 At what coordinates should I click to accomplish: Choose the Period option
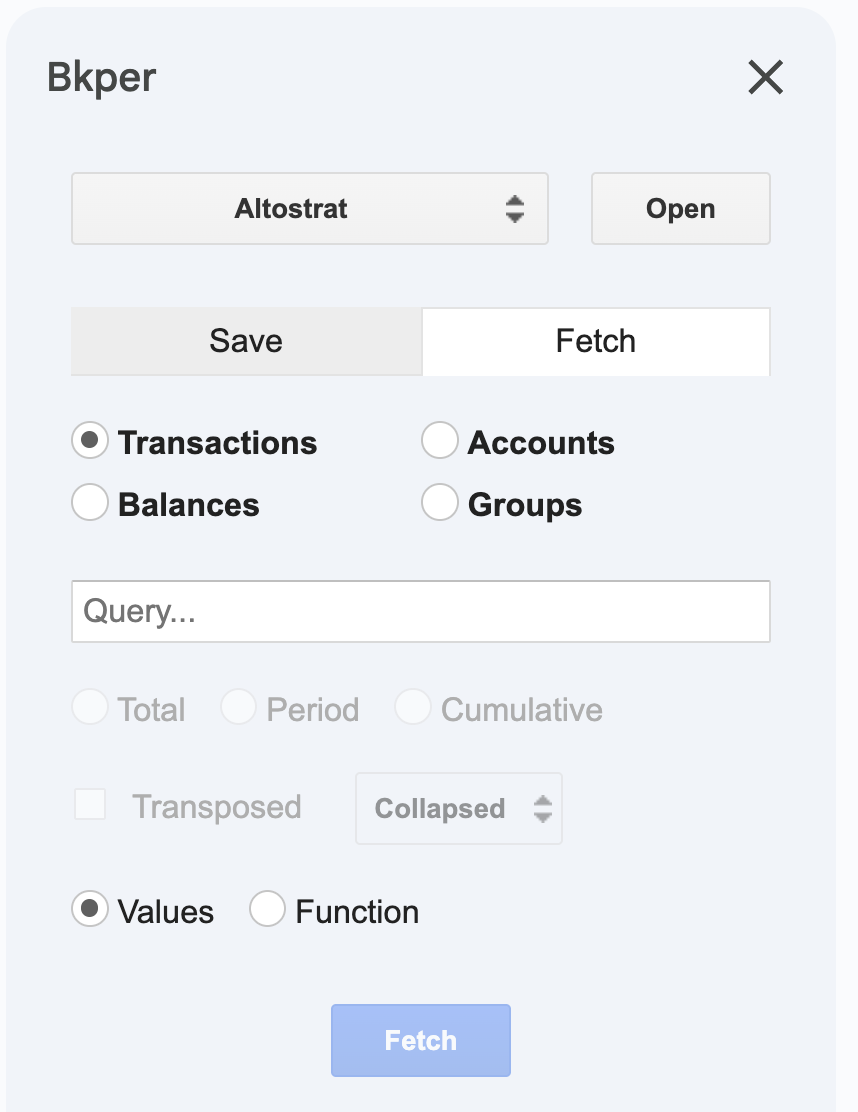pos(240,706)
